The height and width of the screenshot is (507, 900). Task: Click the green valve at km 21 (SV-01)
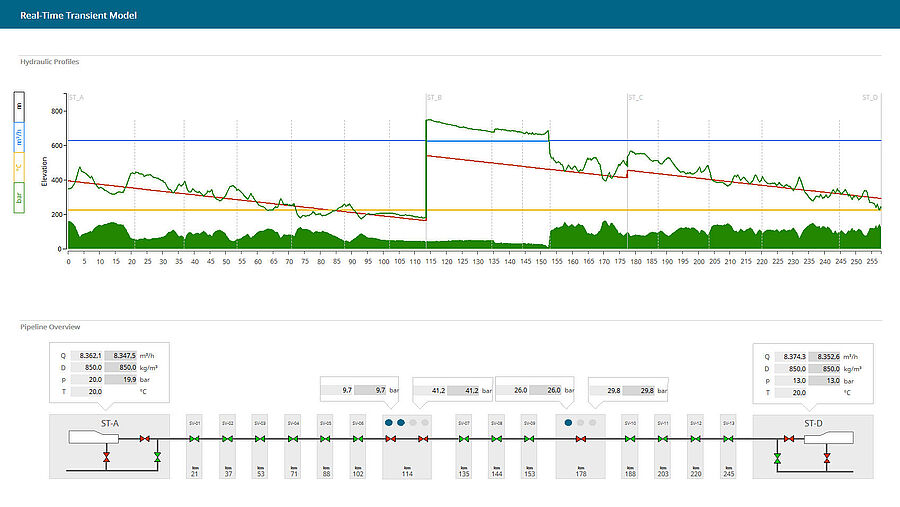coord(195,439)
